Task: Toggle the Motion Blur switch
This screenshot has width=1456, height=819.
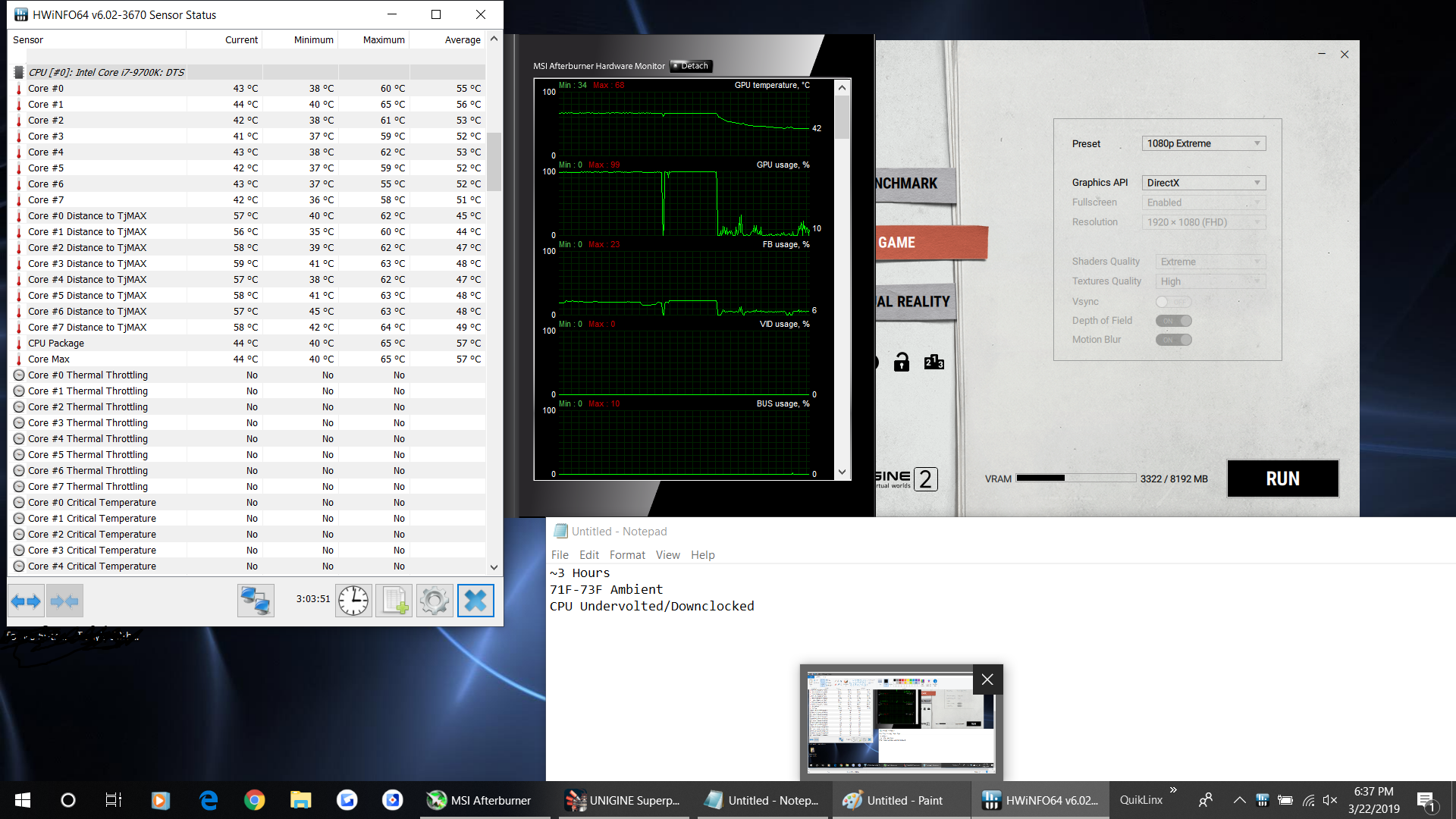Action: (x=1173, y=340)
